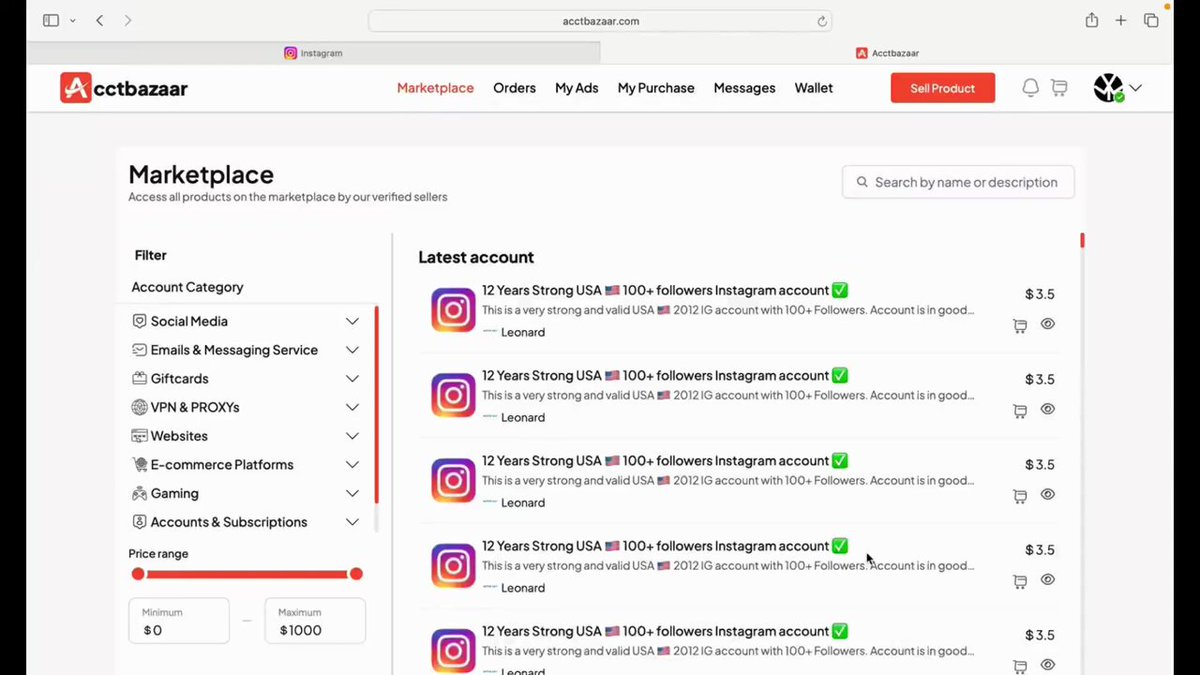Open the Marketplace nav item
This screenshot has height=675, width=1200.
[x=435, y=88]
